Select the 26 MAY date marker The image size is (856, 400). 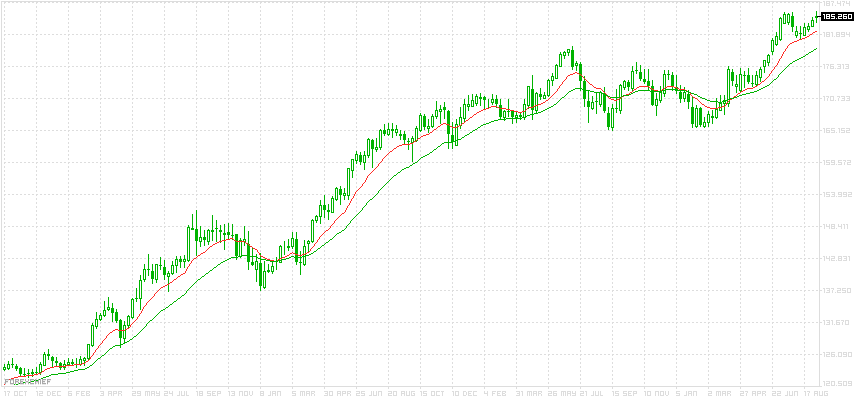(x=563, y=394)
